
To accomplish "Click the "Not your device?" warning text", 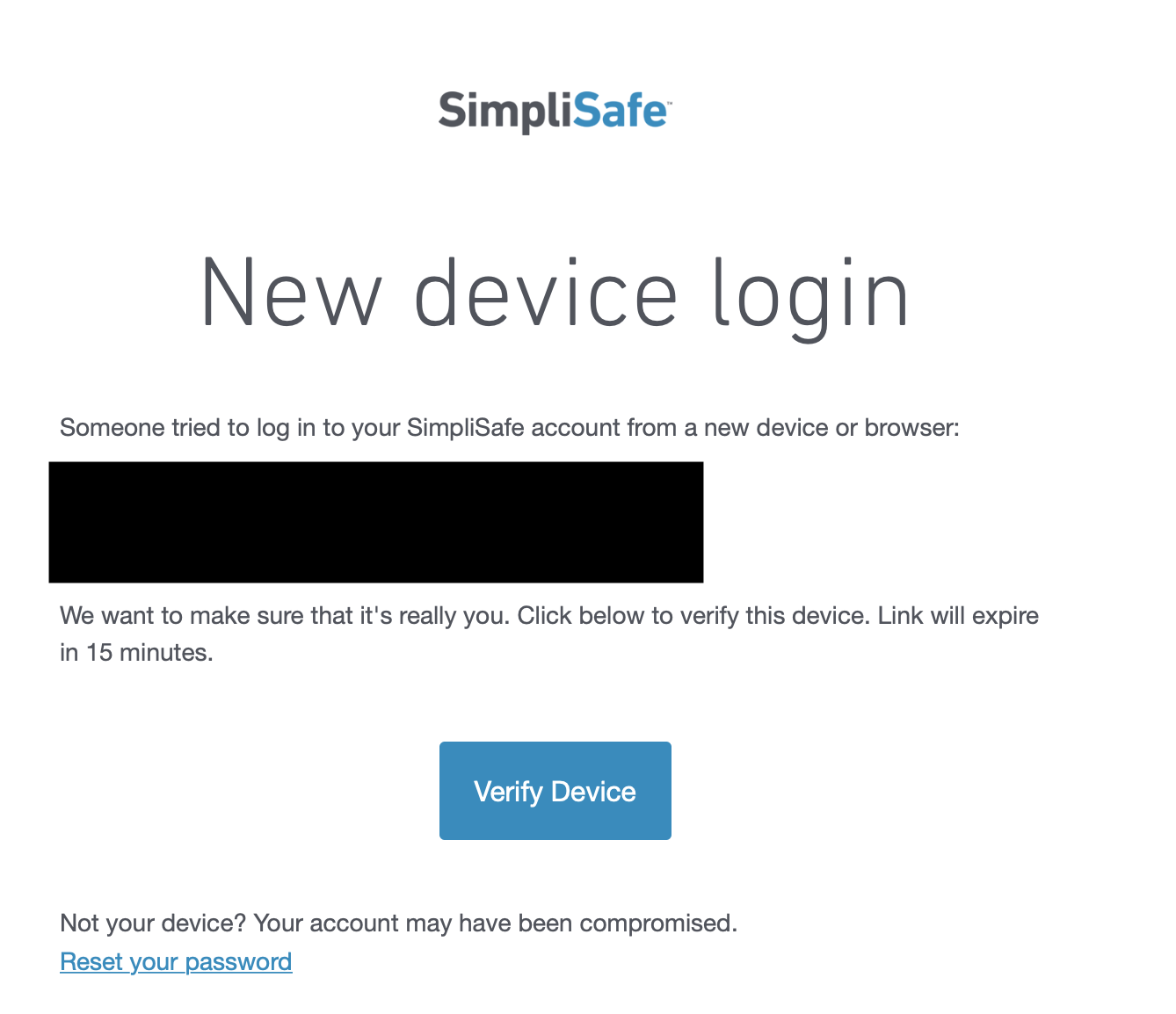I will [398, 923].
